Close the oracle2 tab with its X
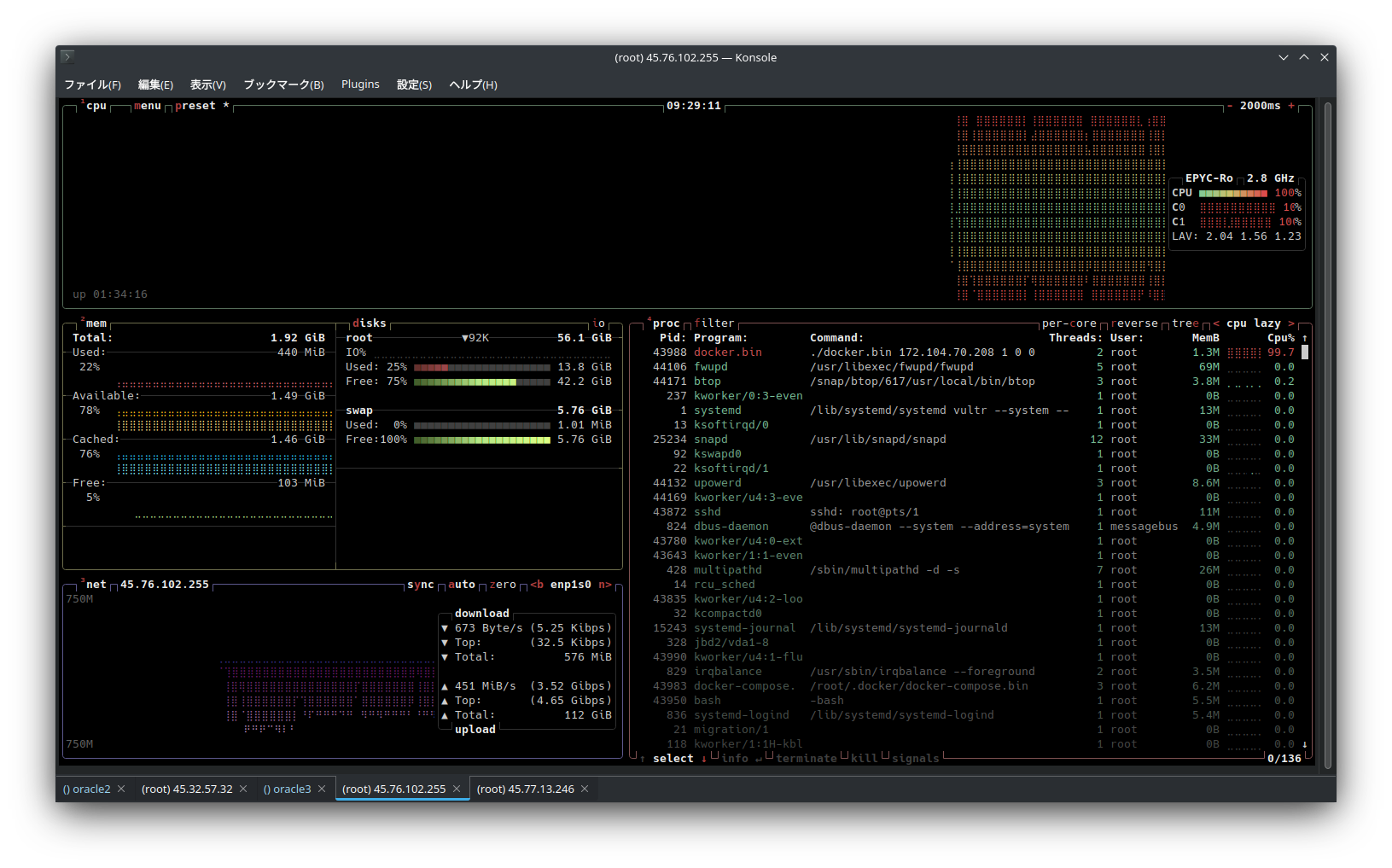1392x868 pixels. (121, 789)
